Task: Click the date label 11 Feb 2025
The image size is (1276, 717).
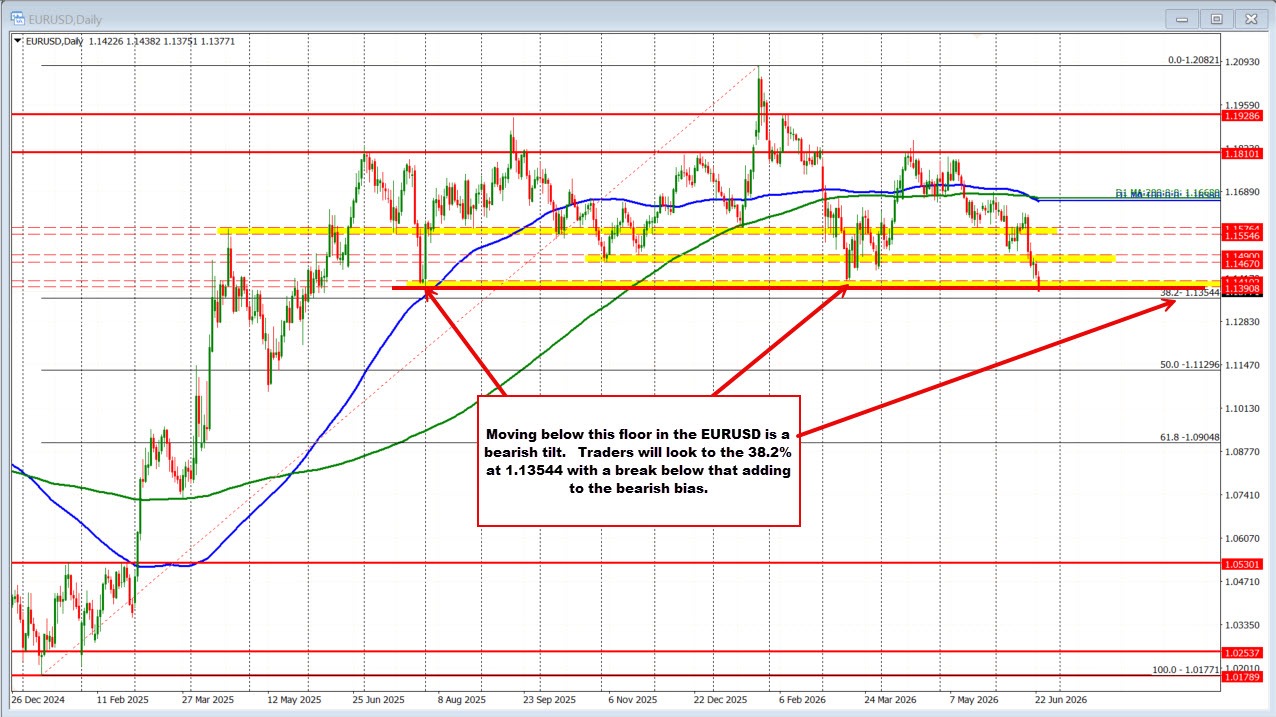Action: 123,700
